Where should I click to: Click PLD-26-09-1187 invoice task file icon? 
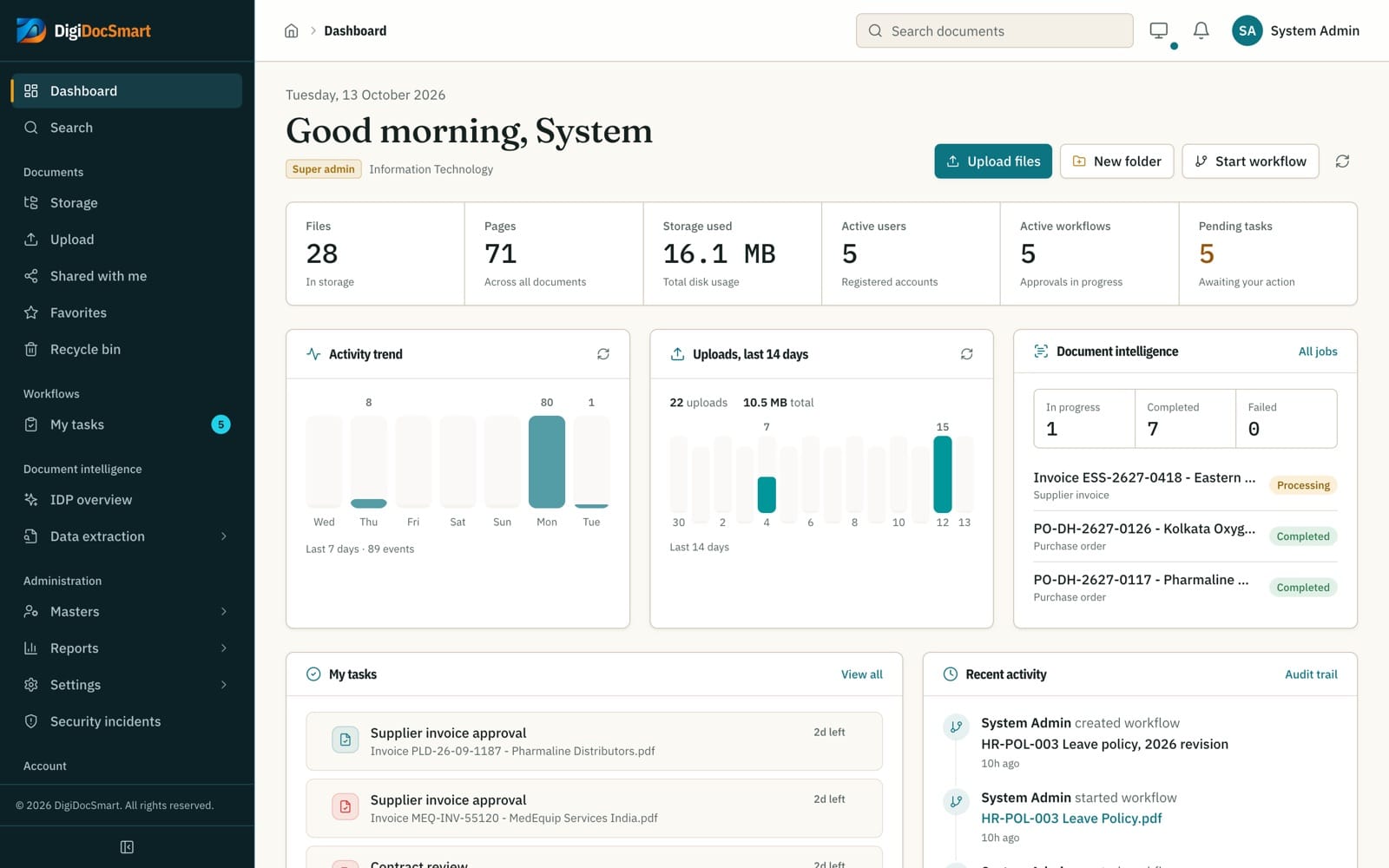(346, 740)
